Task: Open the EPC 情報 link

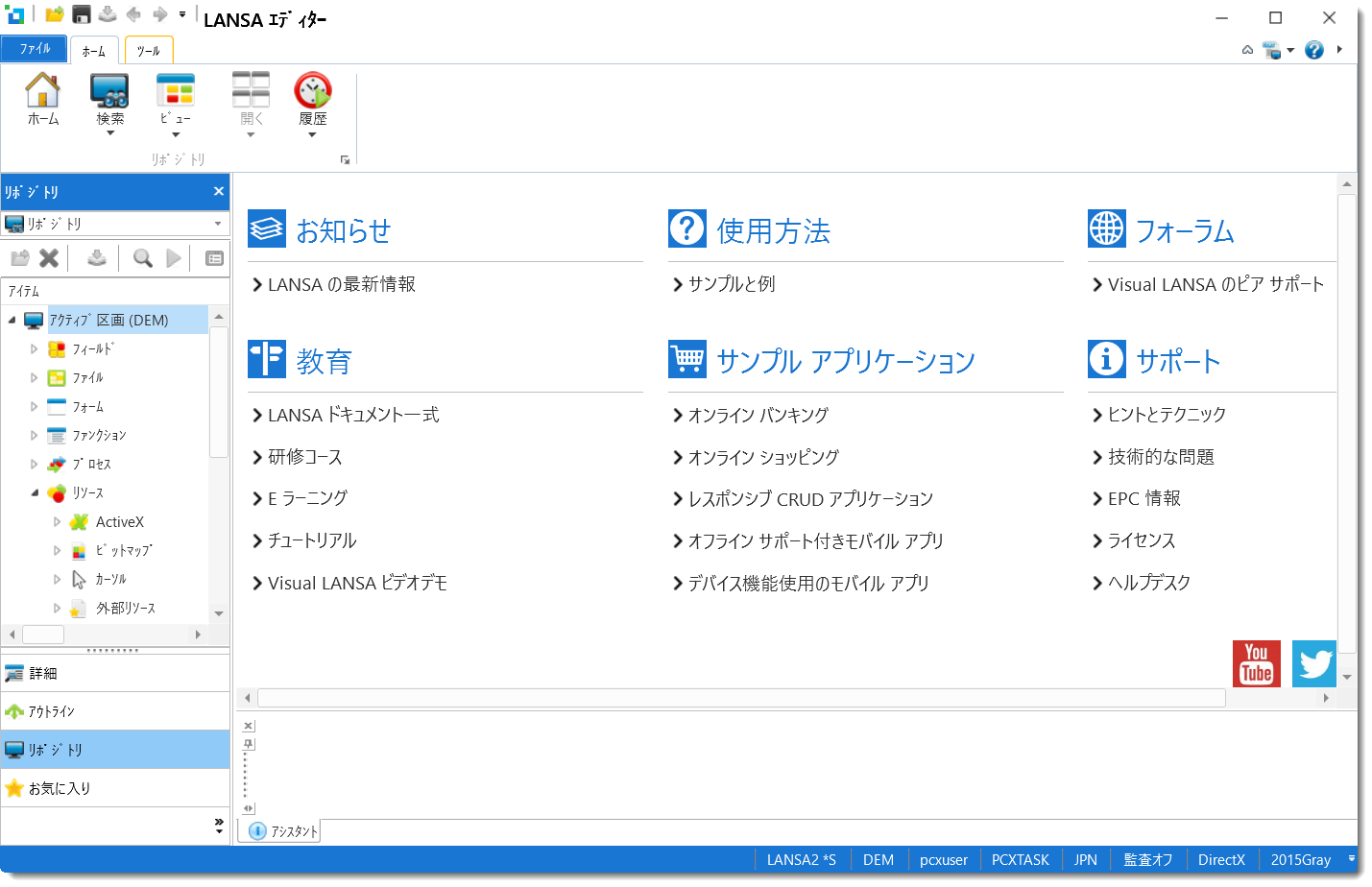Action: (x=1144, y=498)
